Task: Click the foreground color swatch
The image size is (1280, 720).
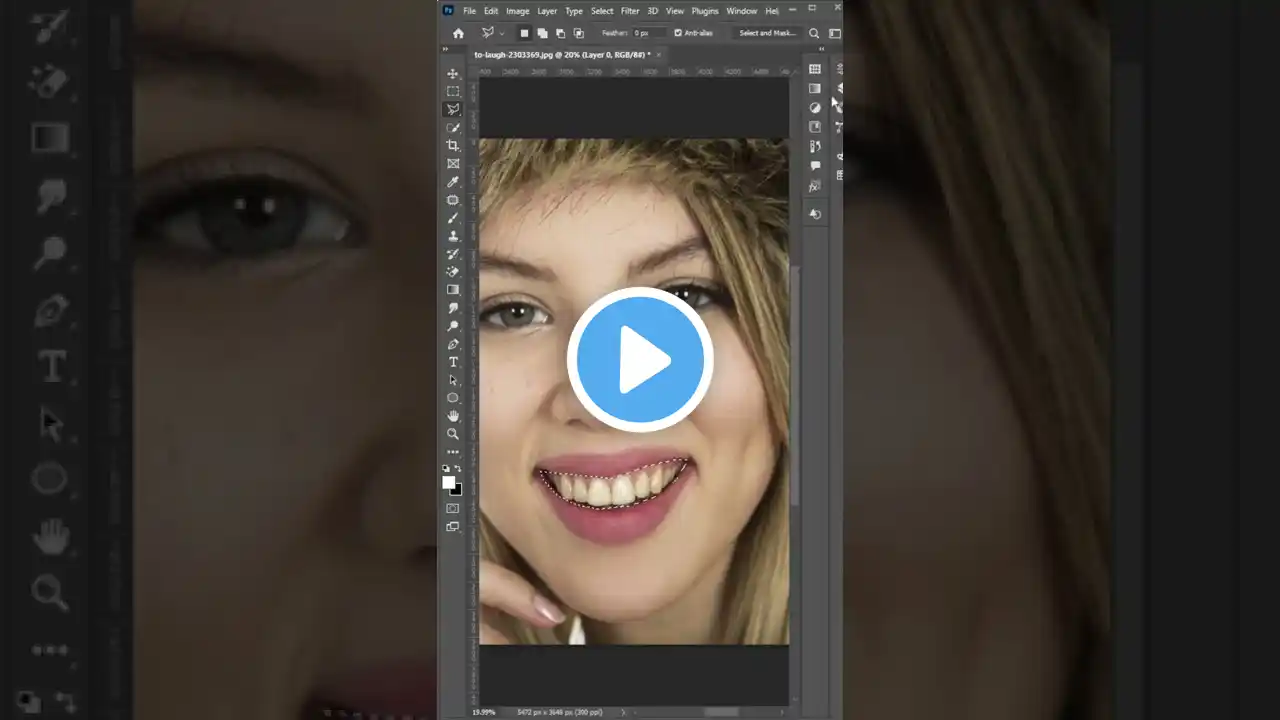Action: click(x=449, y=482)
